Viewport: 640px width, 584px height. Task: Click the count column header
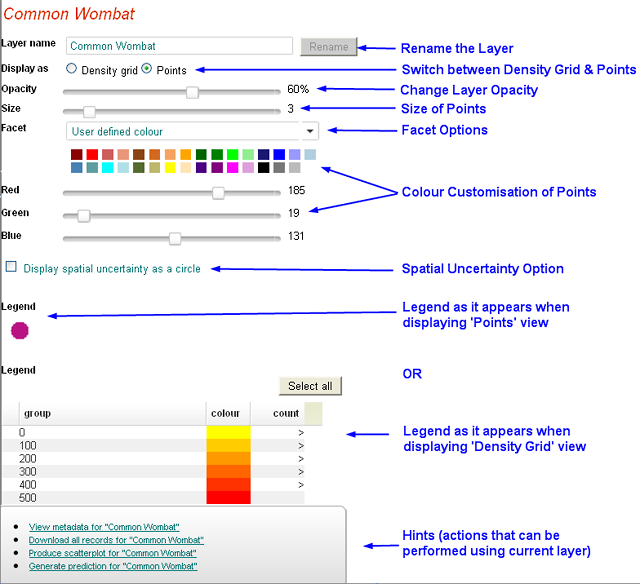click(286, 413)
